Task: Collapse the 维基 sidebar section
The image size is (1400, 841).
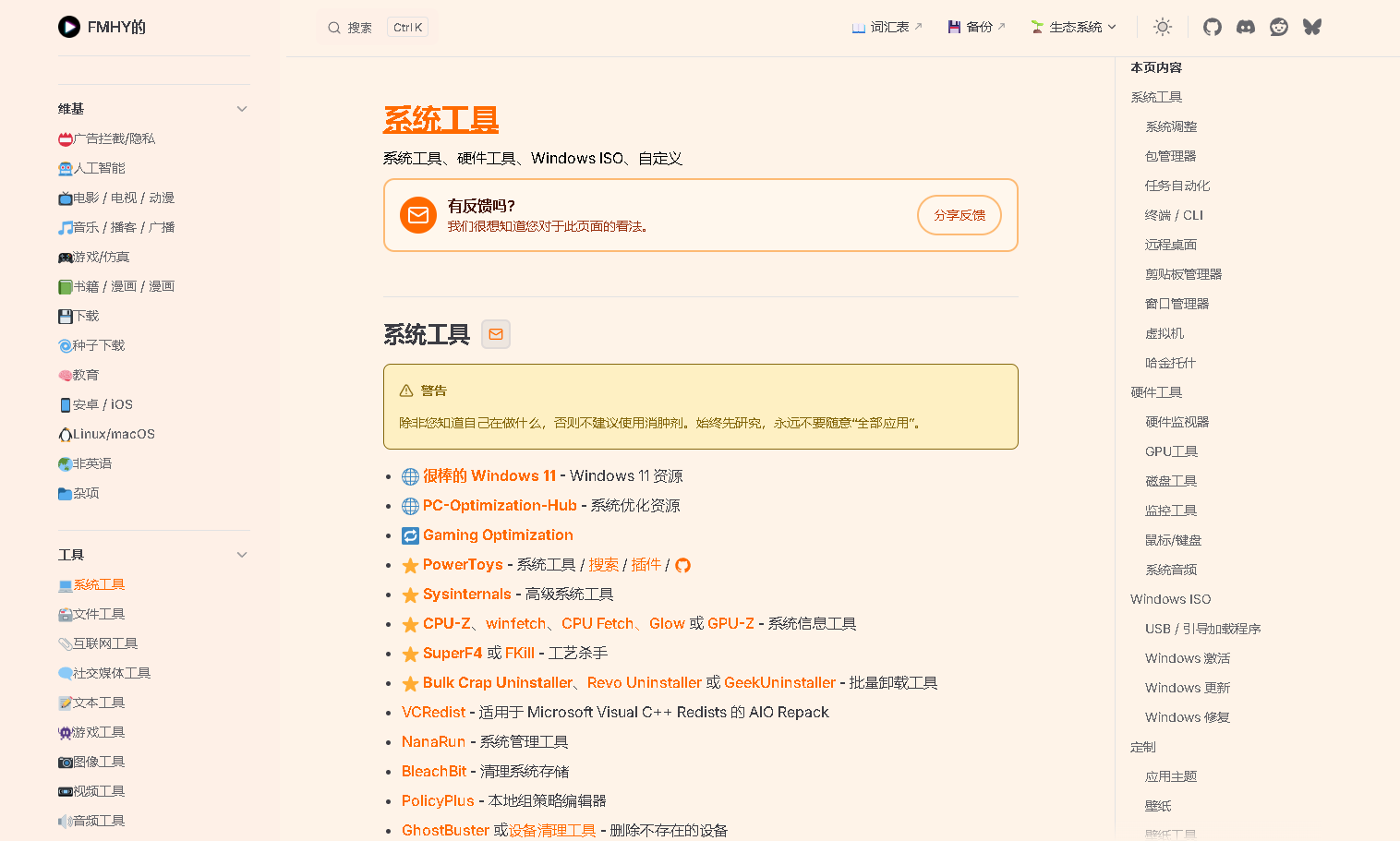Action: pyautogui.click(x=242, y=108)
